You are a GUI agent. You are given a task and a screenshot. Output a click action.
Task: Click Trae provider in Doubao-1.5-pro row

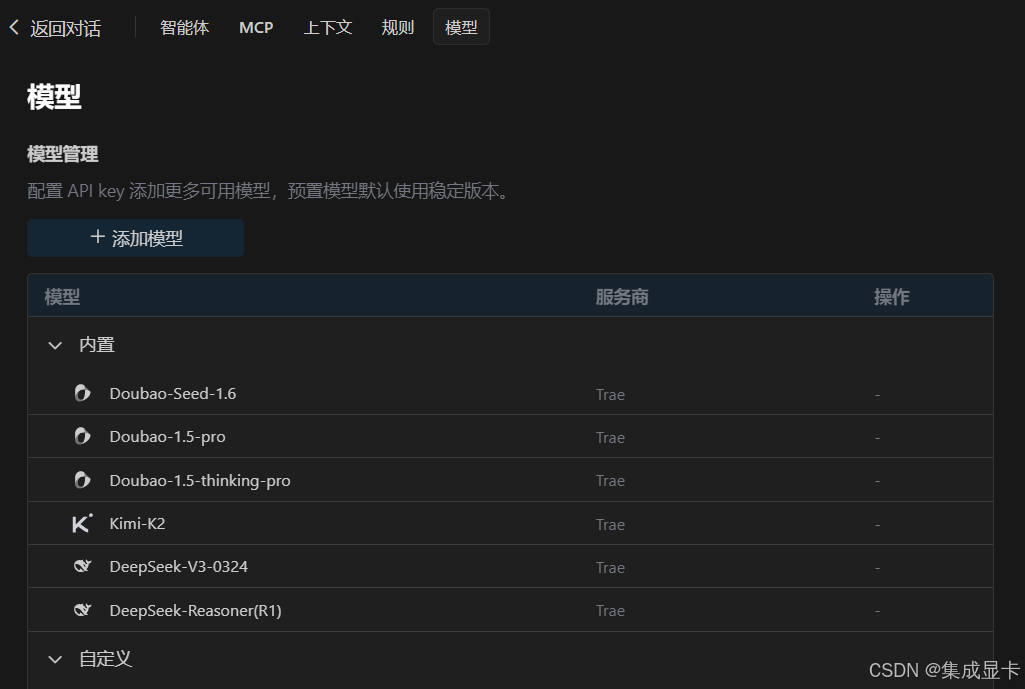click(610, 438)
